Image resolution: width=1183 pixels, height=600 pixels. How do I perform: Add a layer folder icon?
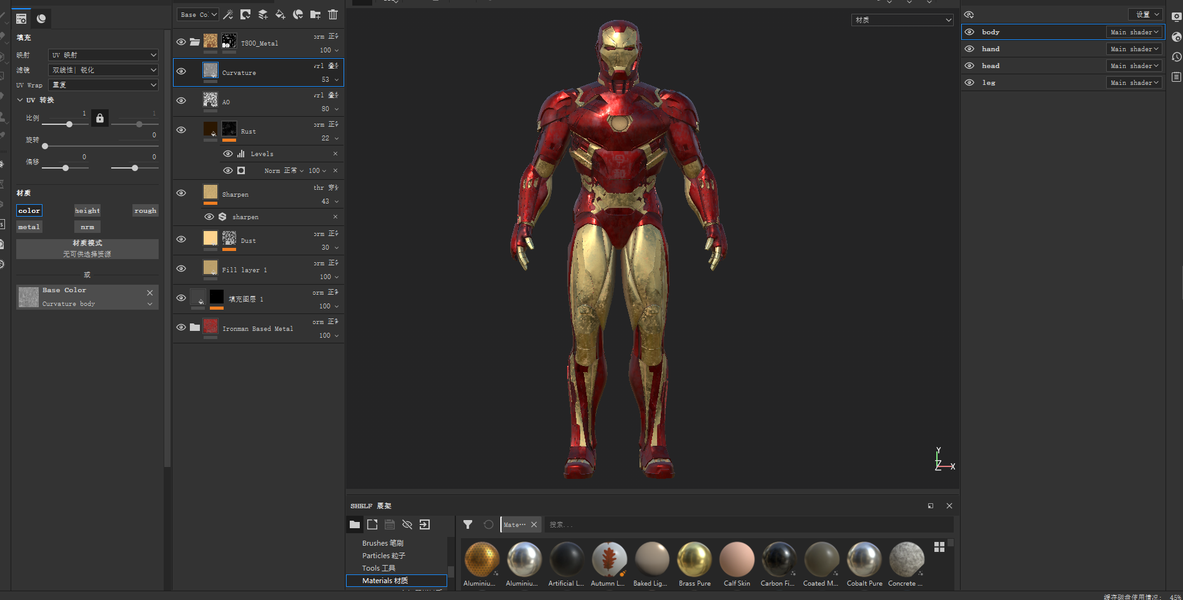click(315, 14)
